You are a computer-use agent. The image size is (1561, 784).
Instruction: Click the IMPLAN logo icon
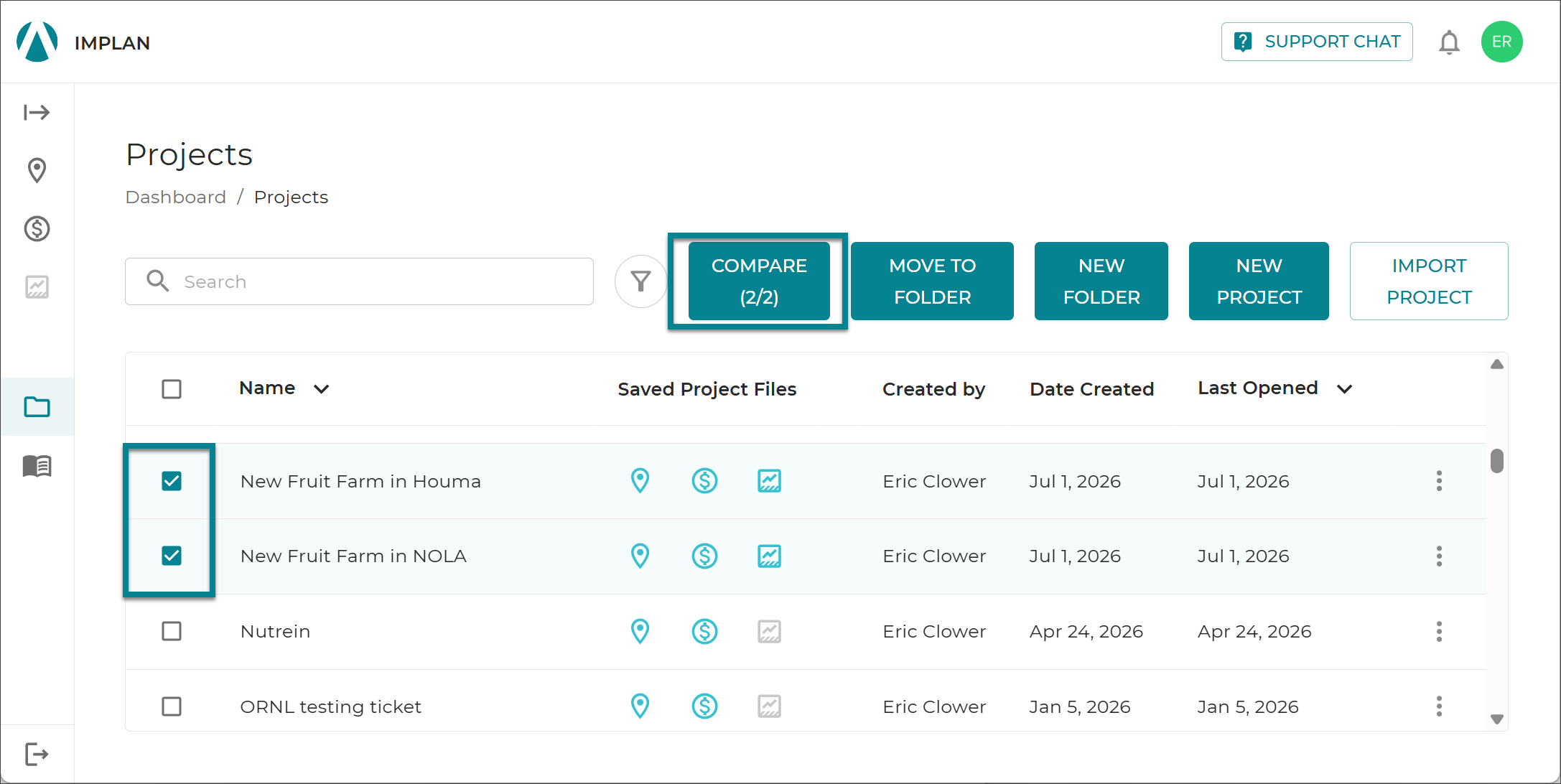[x=37, y=42]
